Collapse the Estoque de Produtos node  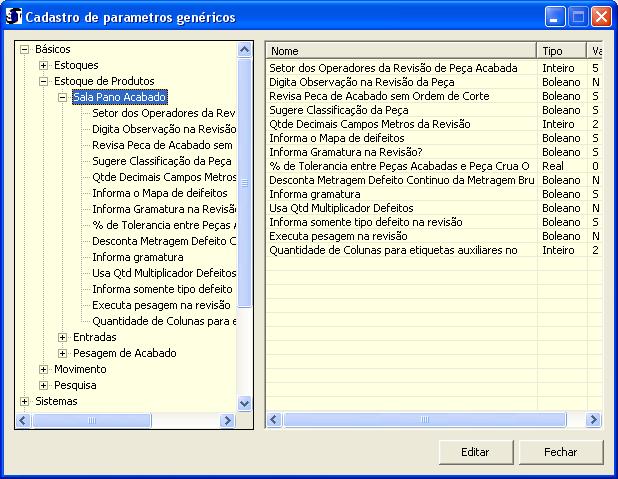[43, 81]
